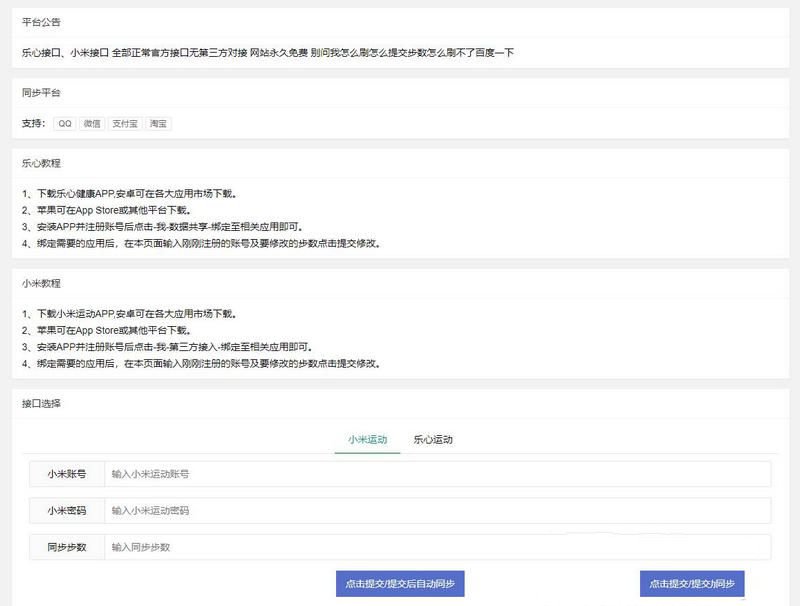Screen dimensions: 800x606
Task: Click the 点击提交/提交同步 button
Action: (692, 583)
